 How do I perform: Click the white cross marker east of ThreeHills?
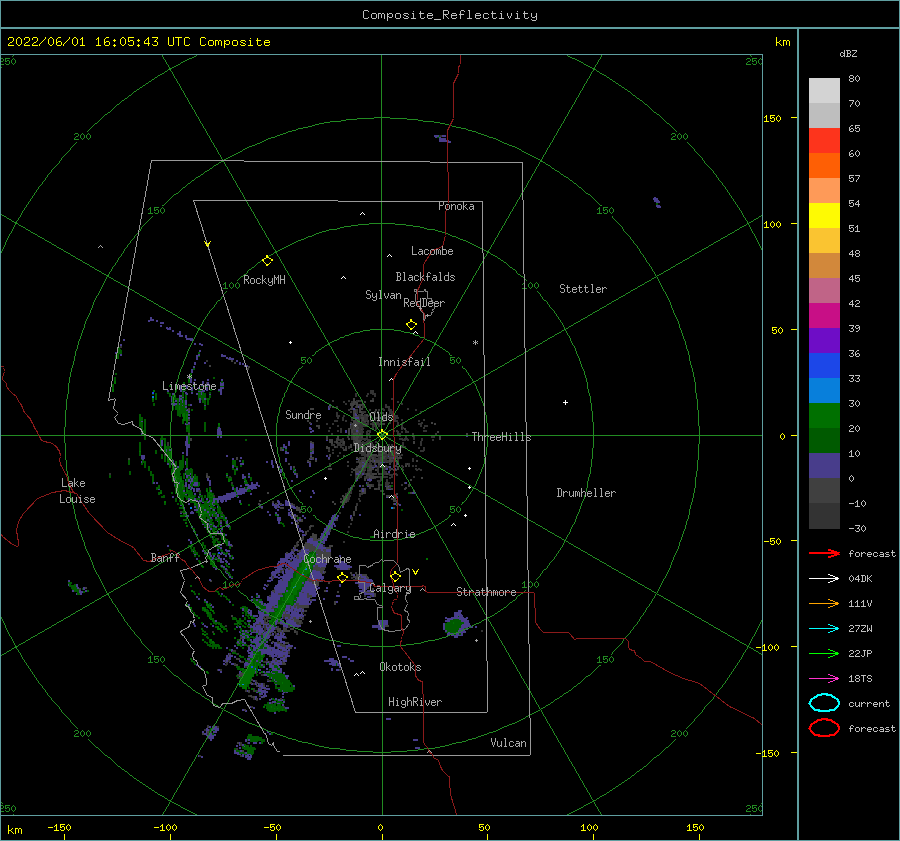pos(565,402)
